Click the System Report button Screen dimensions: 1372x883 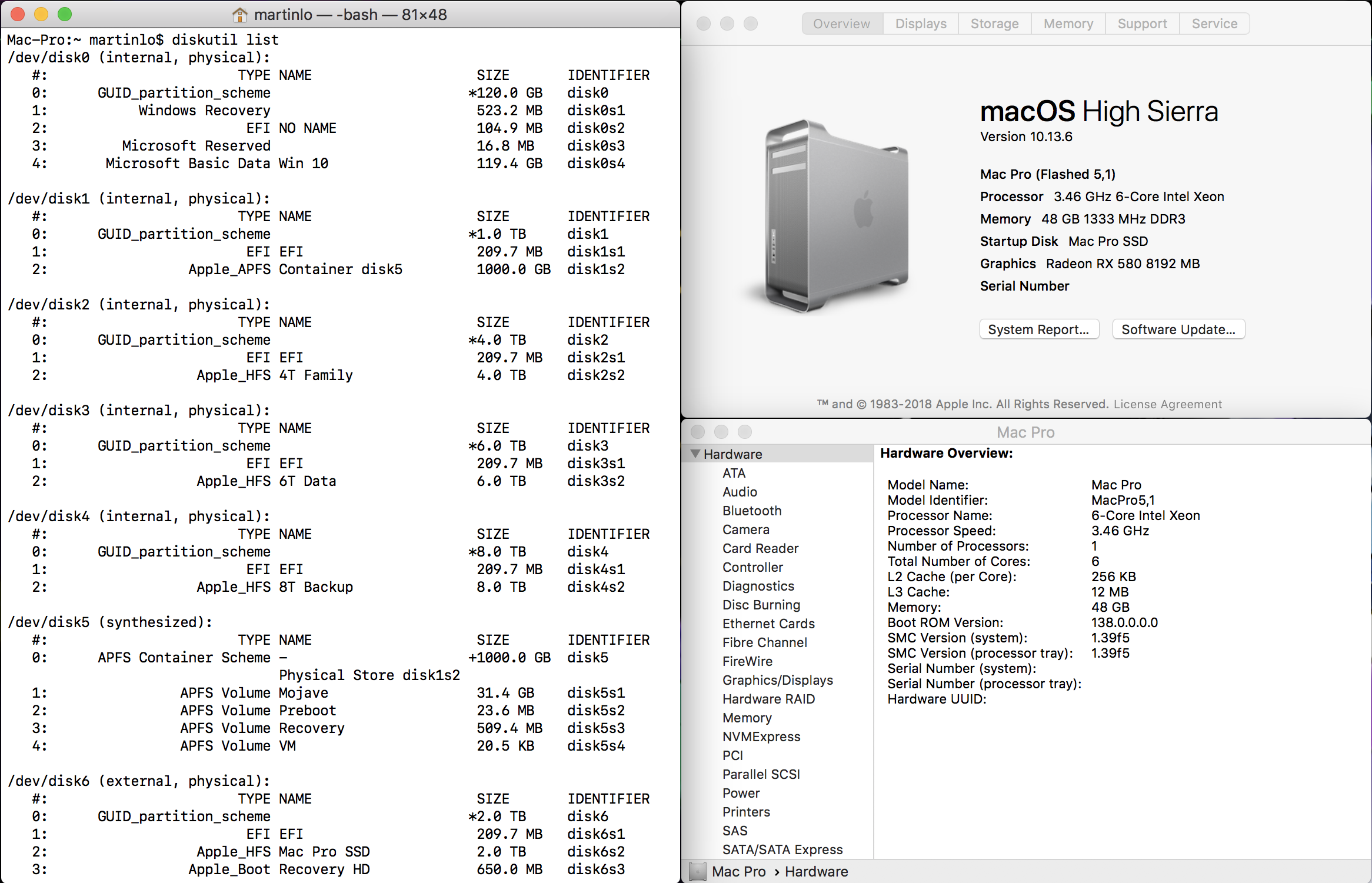1038,329
